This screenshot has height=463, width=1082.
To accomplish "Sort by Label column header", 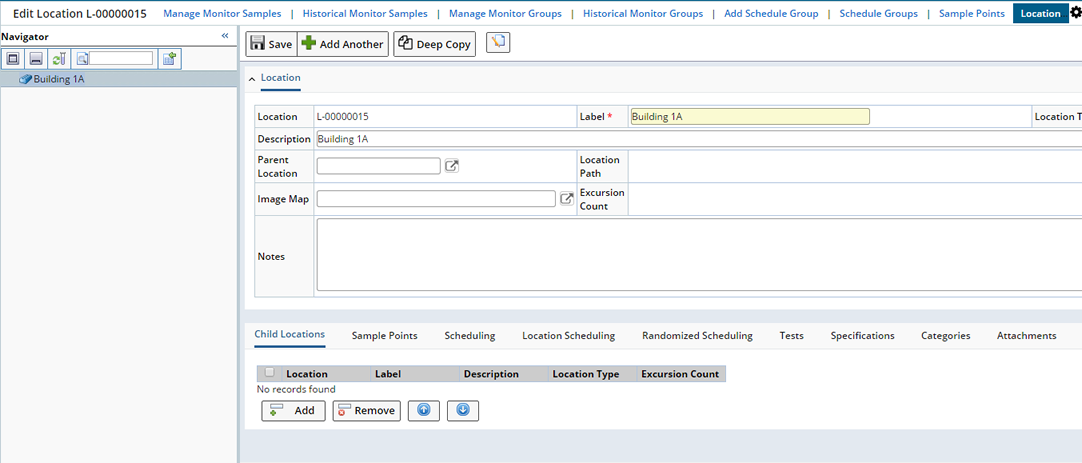I will [388, 374].
